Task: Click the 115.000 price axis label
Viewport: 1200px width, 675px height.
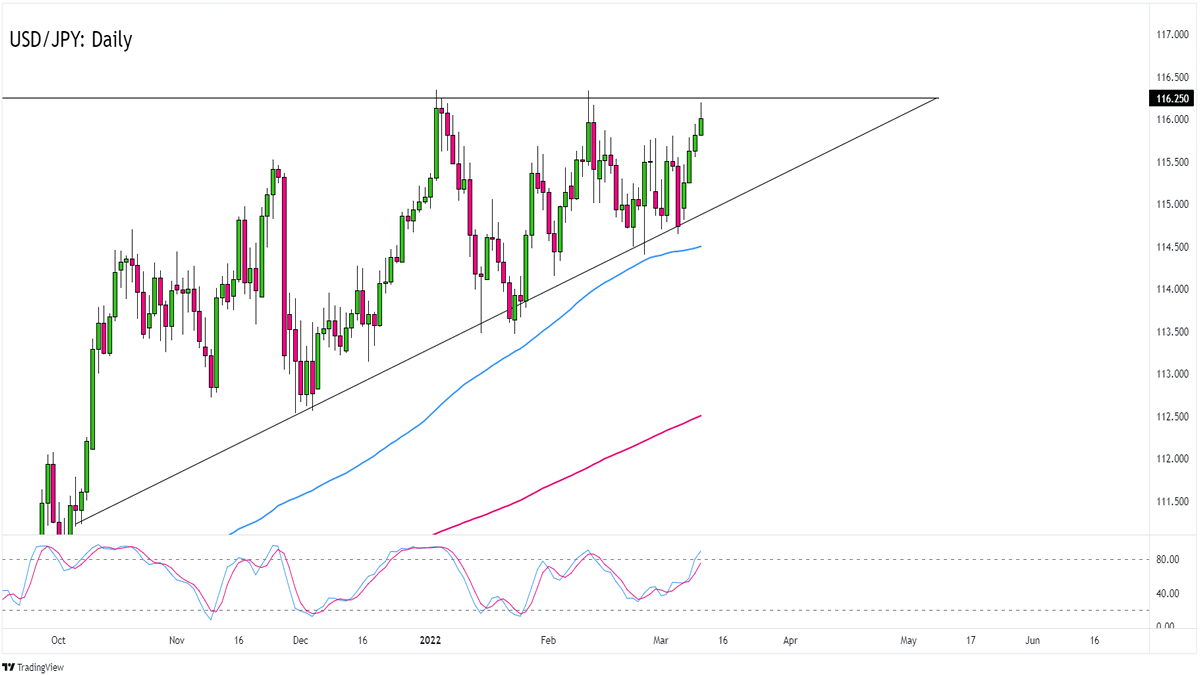Action: [1171, 205]
